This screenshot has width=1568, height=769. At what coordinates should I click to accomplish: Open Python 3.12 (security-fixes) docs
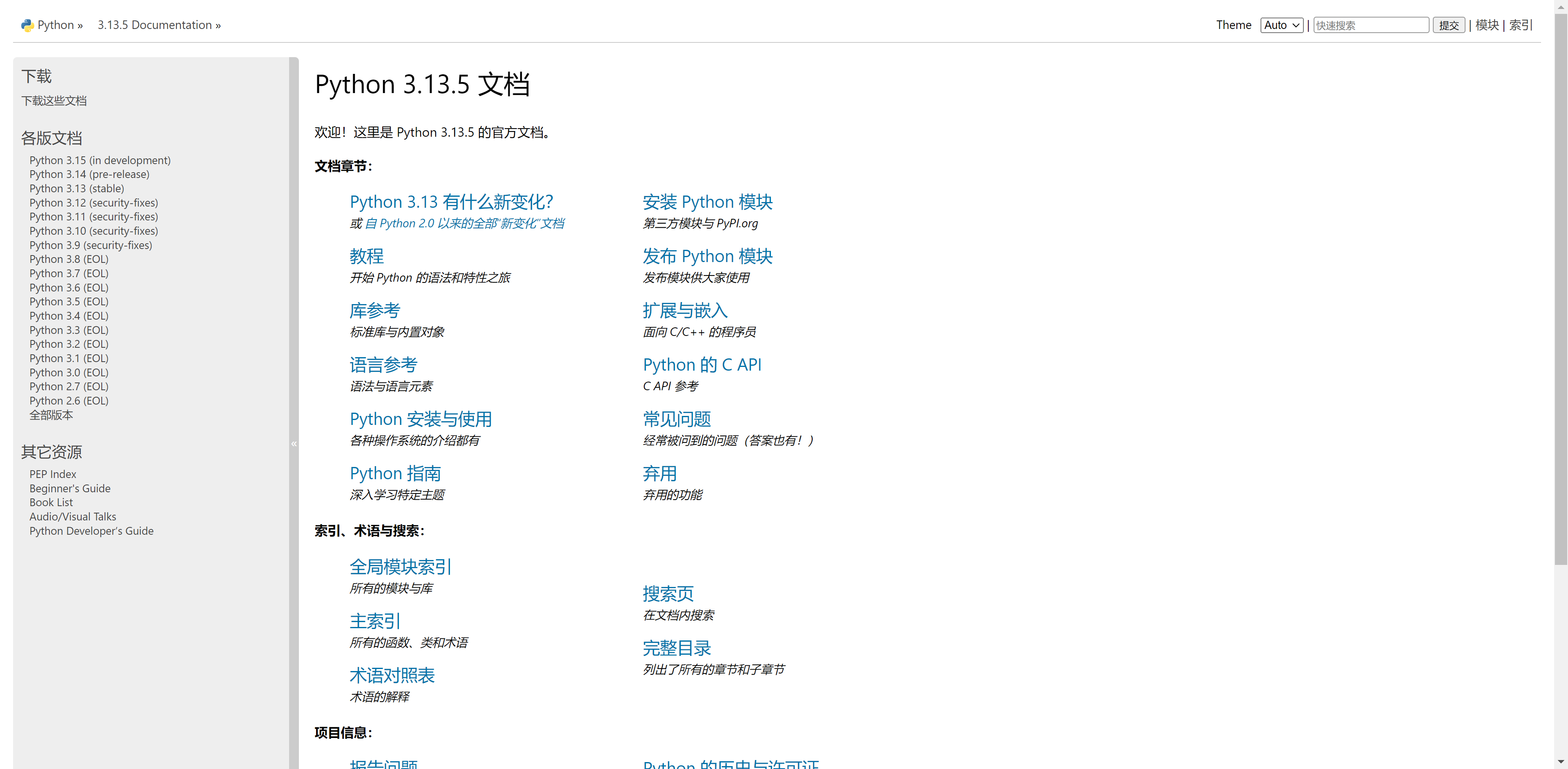pyautogui.click(x=94, y=202)
